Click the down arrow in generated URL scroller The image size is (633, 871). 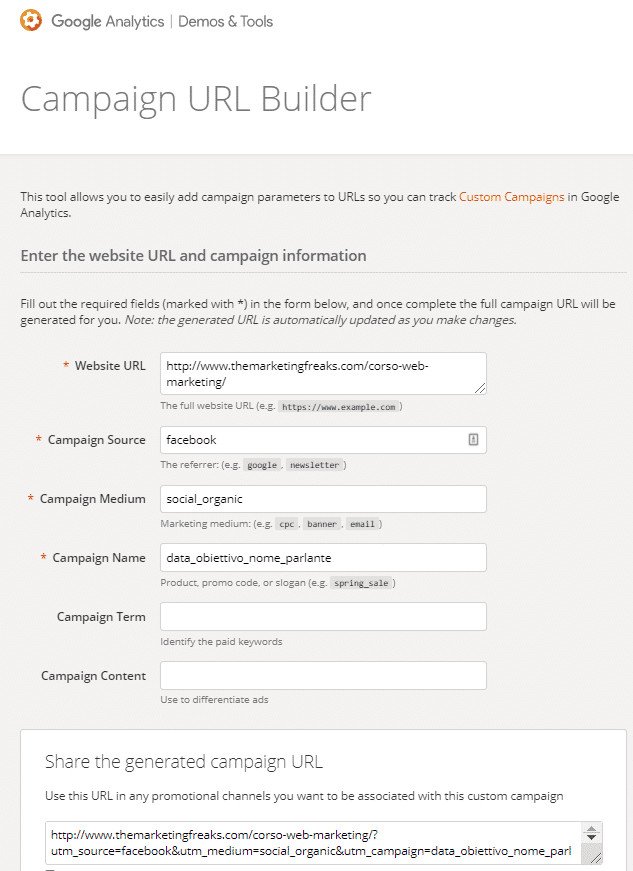click(x=591, y=837)
